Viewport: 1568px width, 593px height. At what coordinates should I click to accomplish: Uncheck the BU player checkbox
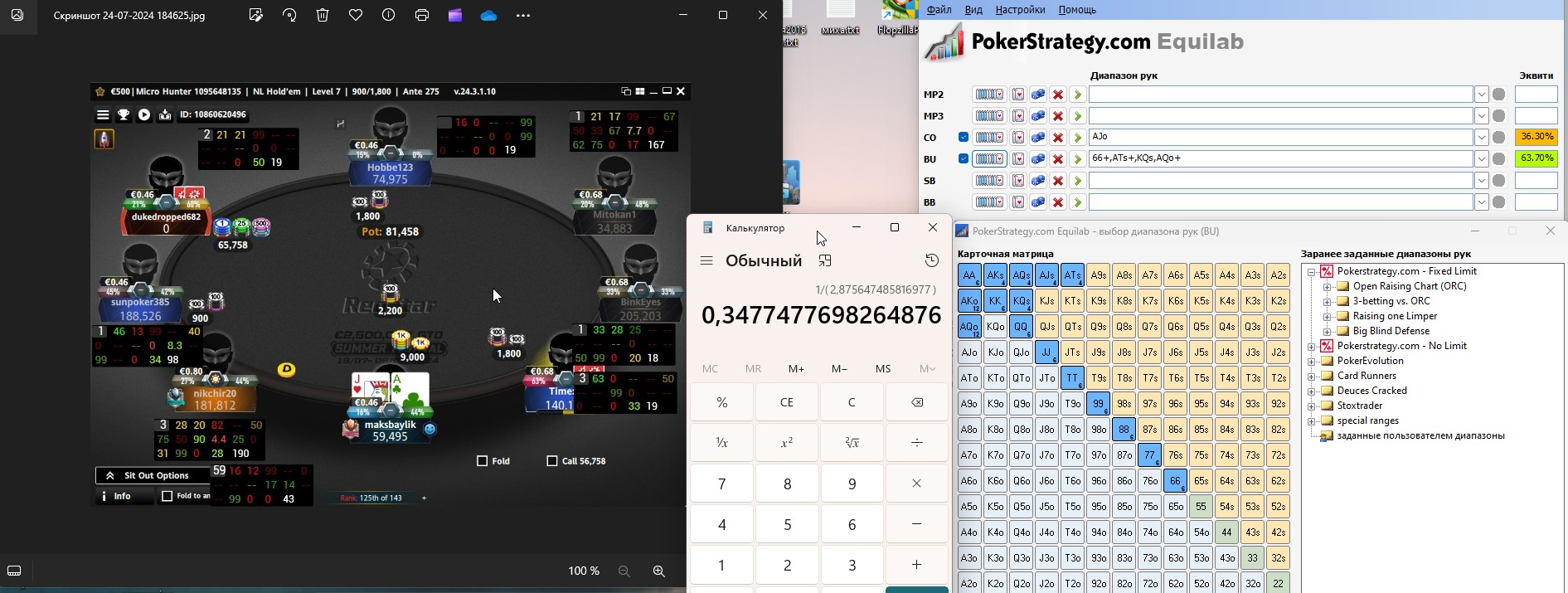coord(964,158)
